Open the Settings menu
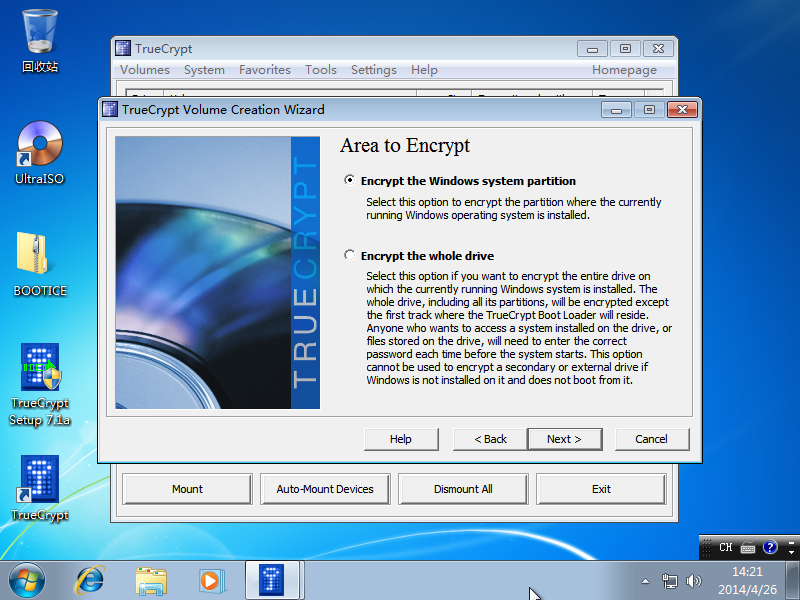 click(373, 70)
